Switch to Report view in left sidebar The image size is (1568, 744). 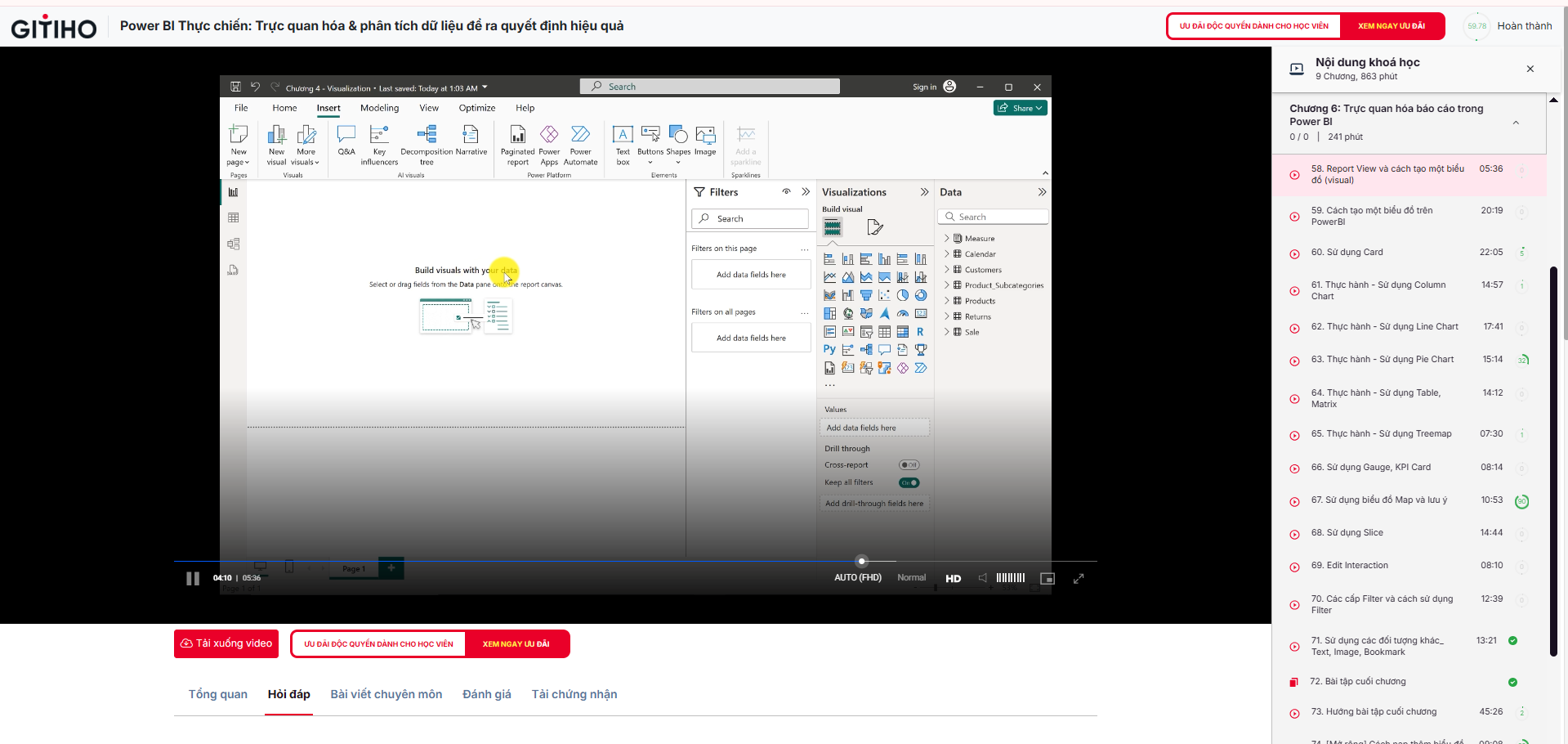[234, 192]
